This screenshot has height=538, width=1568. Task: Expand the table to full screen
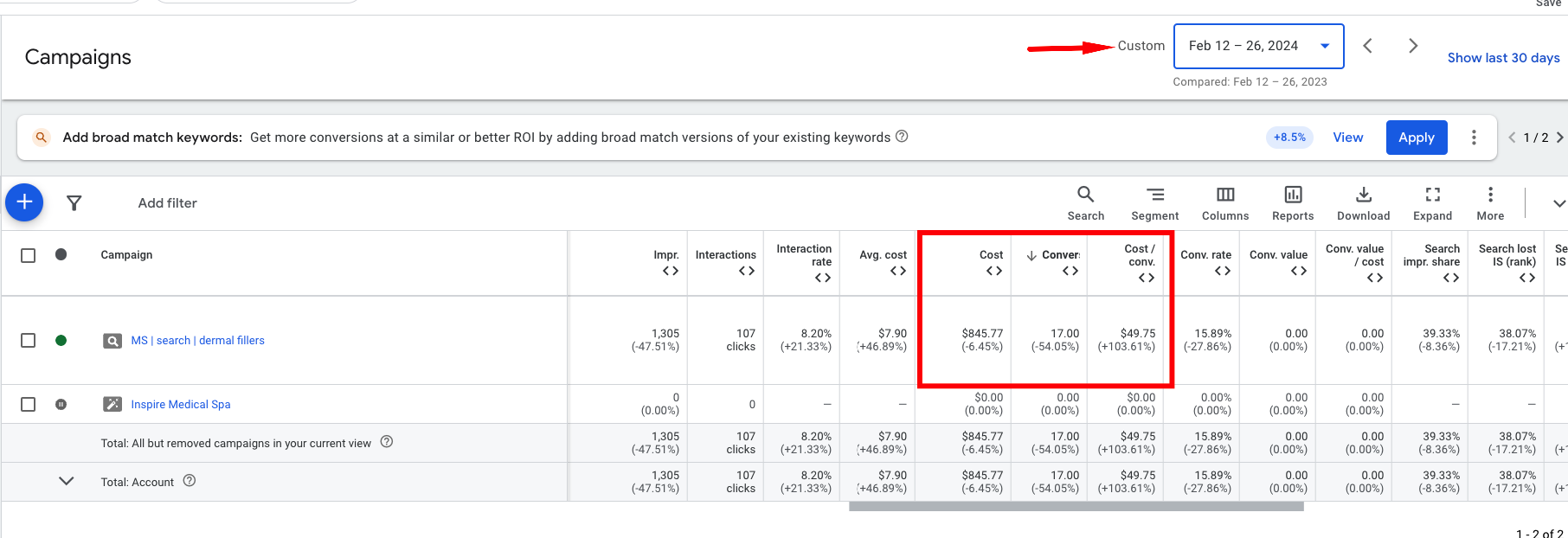click(1433, 203)
